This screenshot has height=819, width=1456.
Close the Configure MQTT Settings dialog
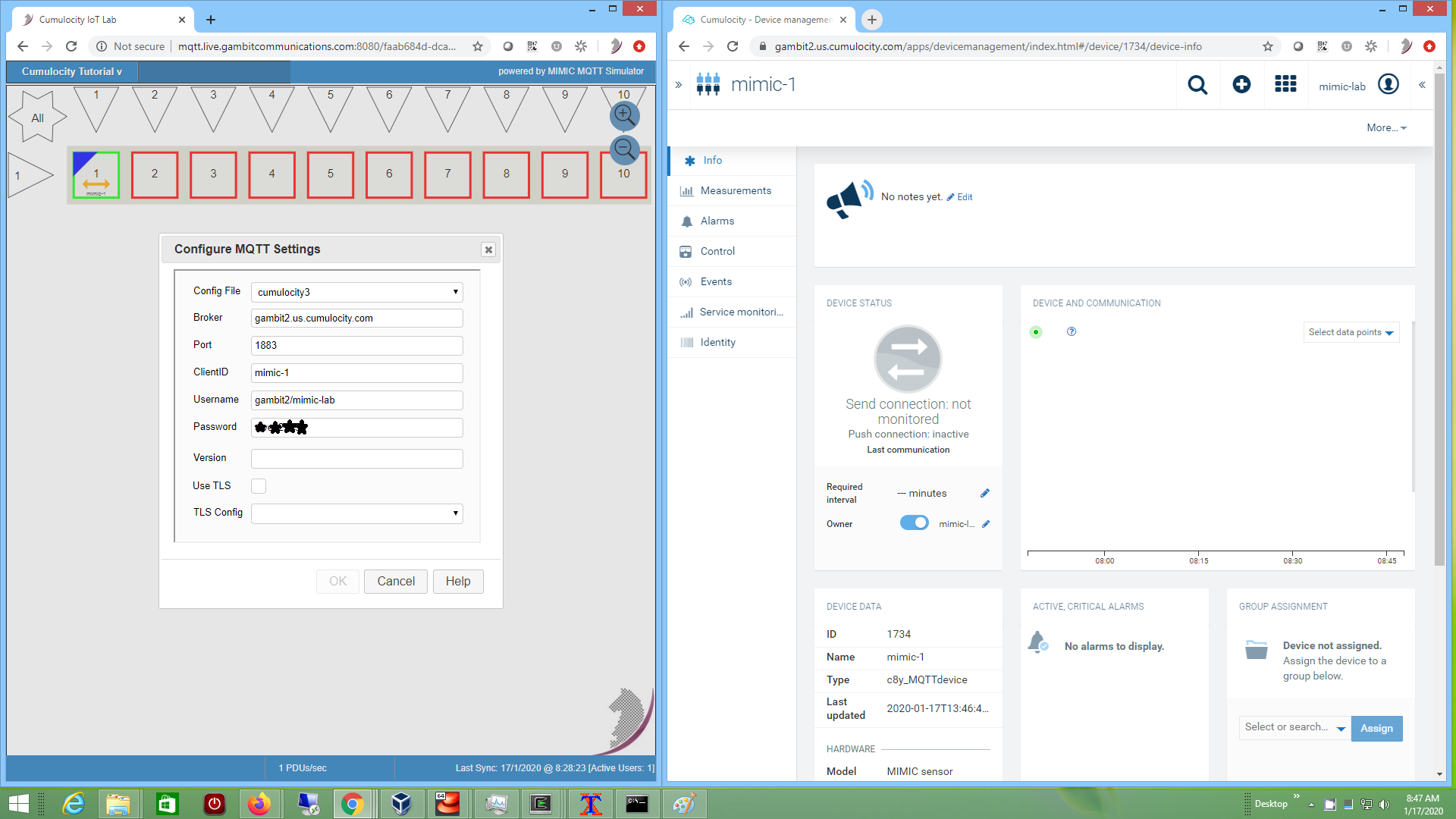488,249
